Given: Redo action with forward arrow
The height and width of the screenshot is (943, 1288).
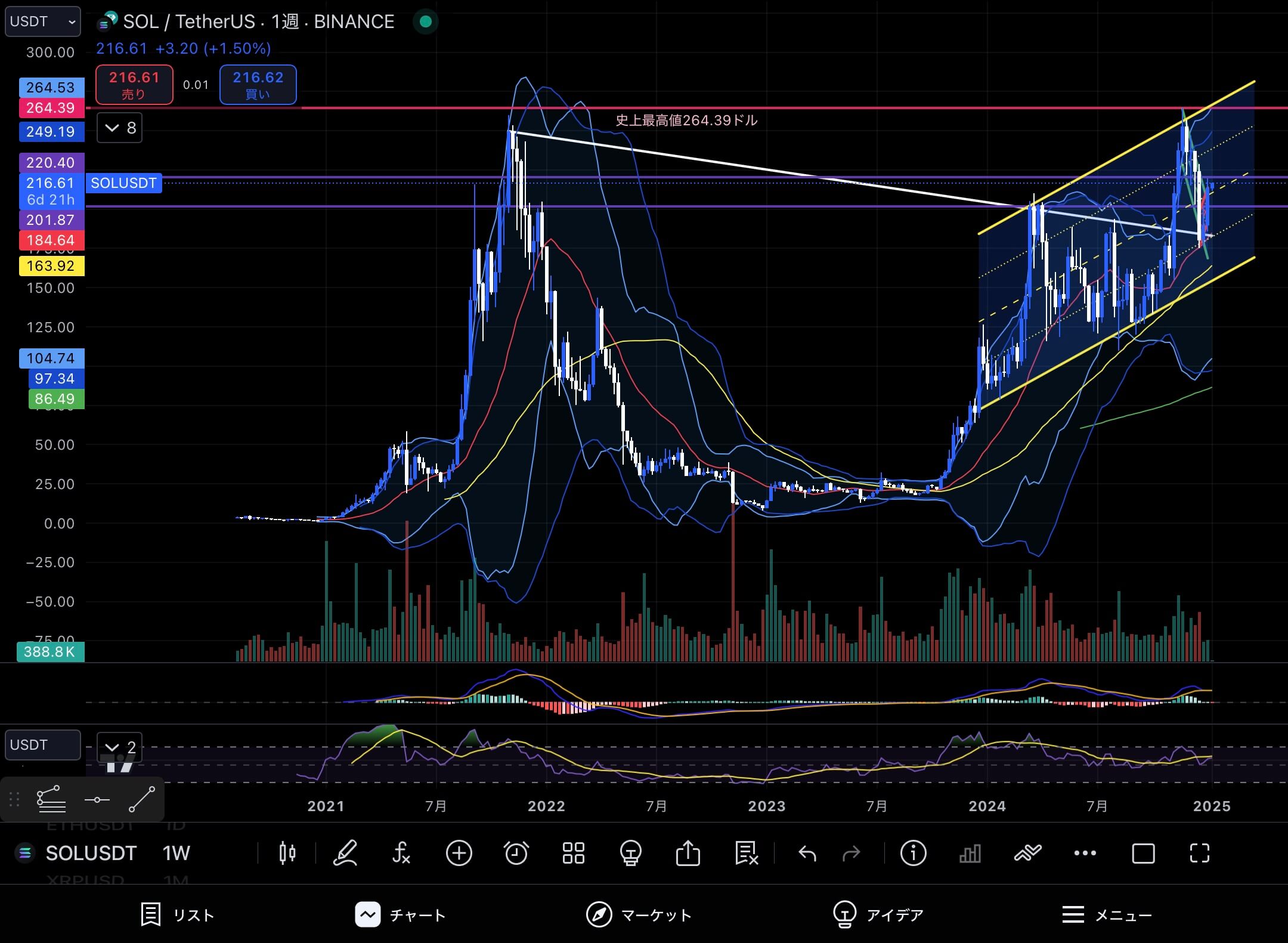Looking at the screenshot, I should point(851,854).
